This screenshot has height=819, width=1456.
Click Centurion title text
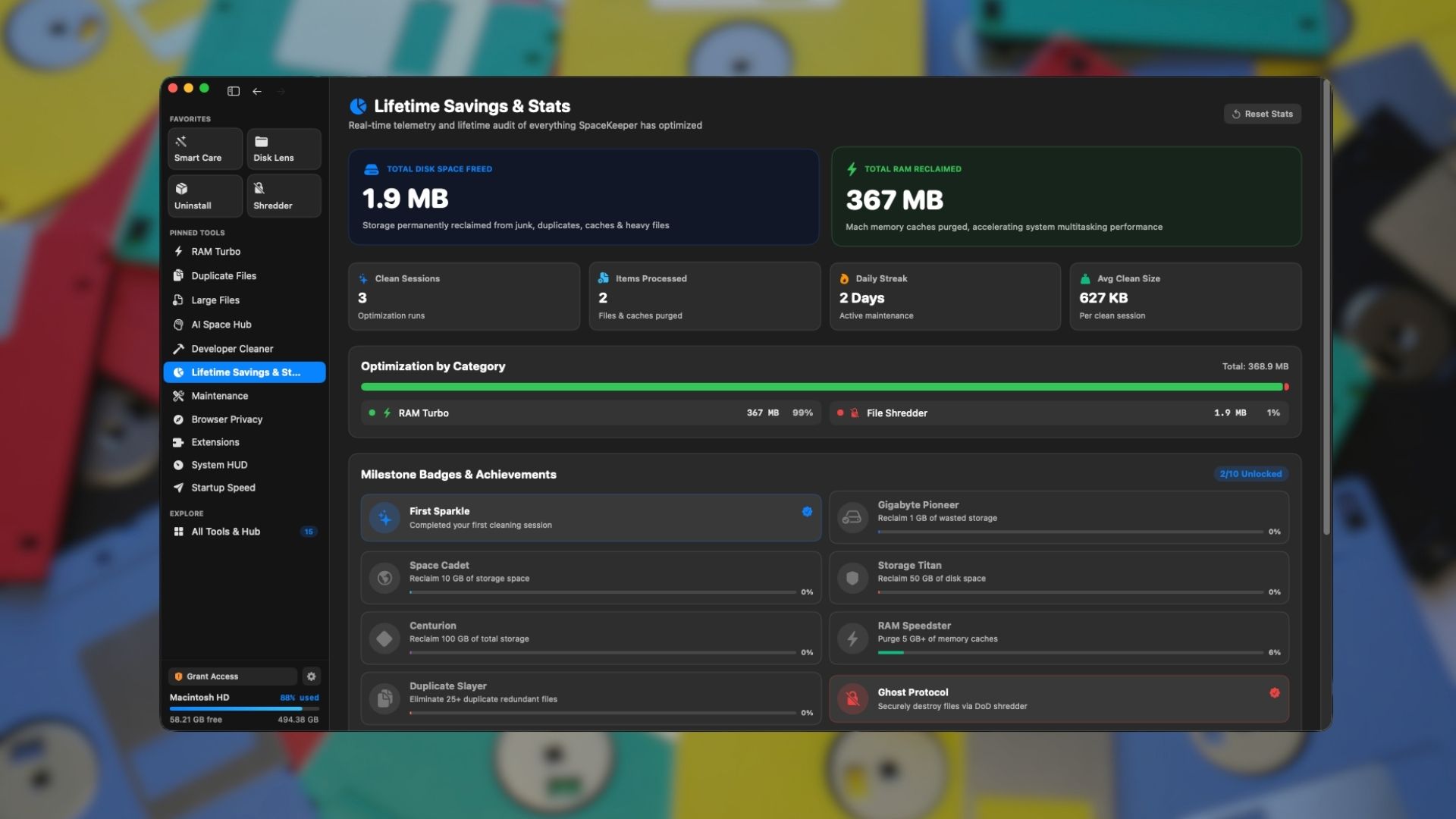click(433, 626)
